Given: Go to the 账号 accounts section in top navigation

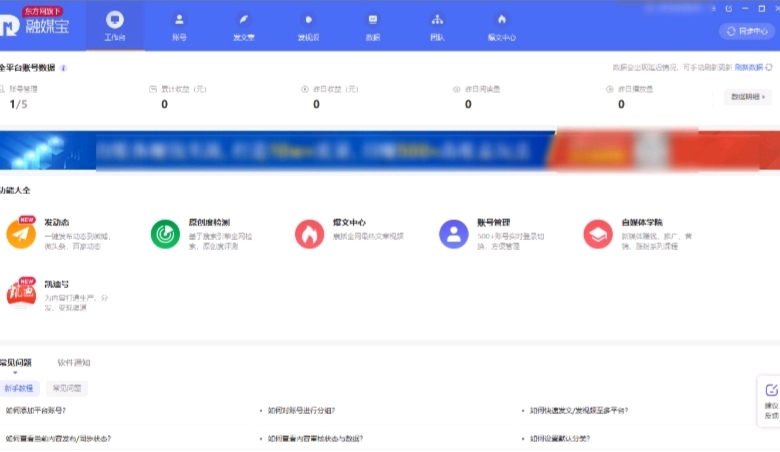Looking at the screenshot, I should coord(179,26).
